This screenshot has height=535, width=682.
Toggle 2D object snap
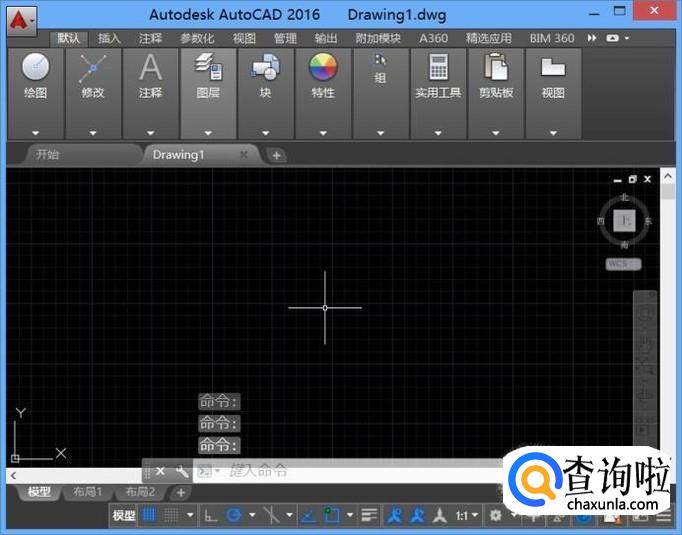click(x=332, y=515)
